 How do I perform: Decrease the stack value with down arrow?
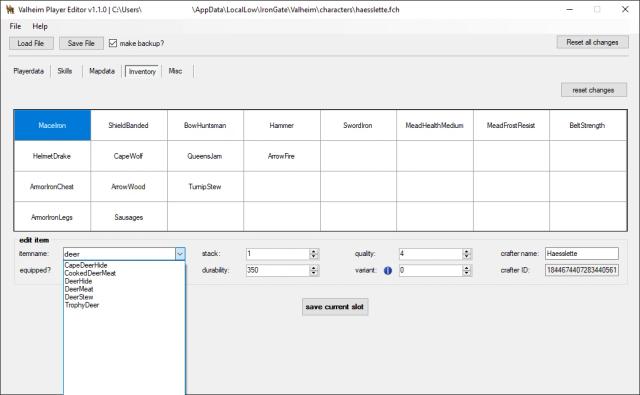313,257
